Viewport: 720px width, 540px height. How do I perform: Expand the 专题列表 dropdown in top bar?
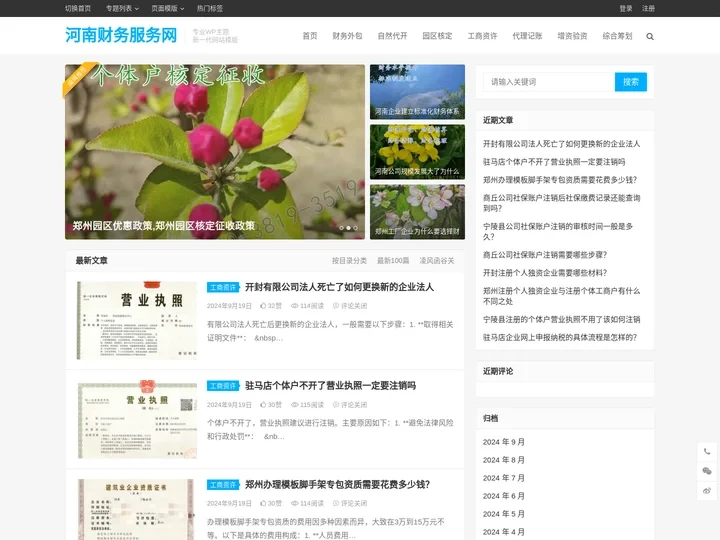[x=122, y=8]
